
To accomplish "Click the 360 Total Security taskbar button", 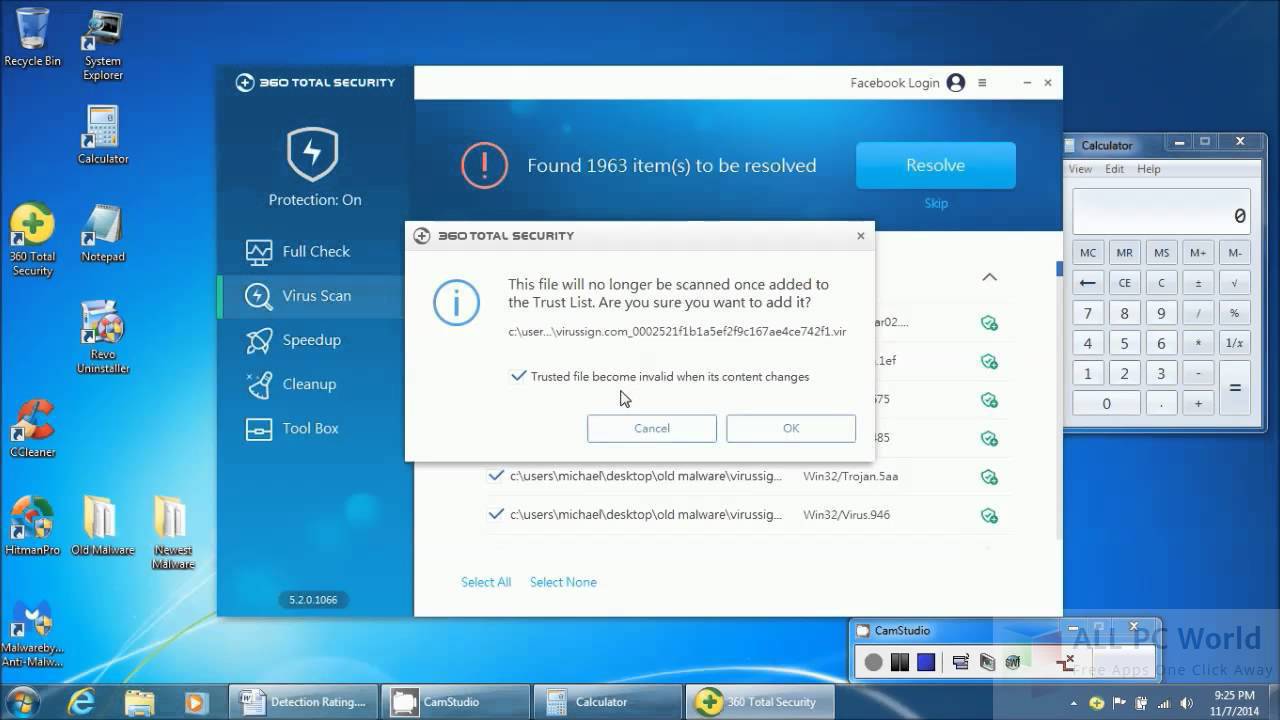I will click(x=760, y=701).
